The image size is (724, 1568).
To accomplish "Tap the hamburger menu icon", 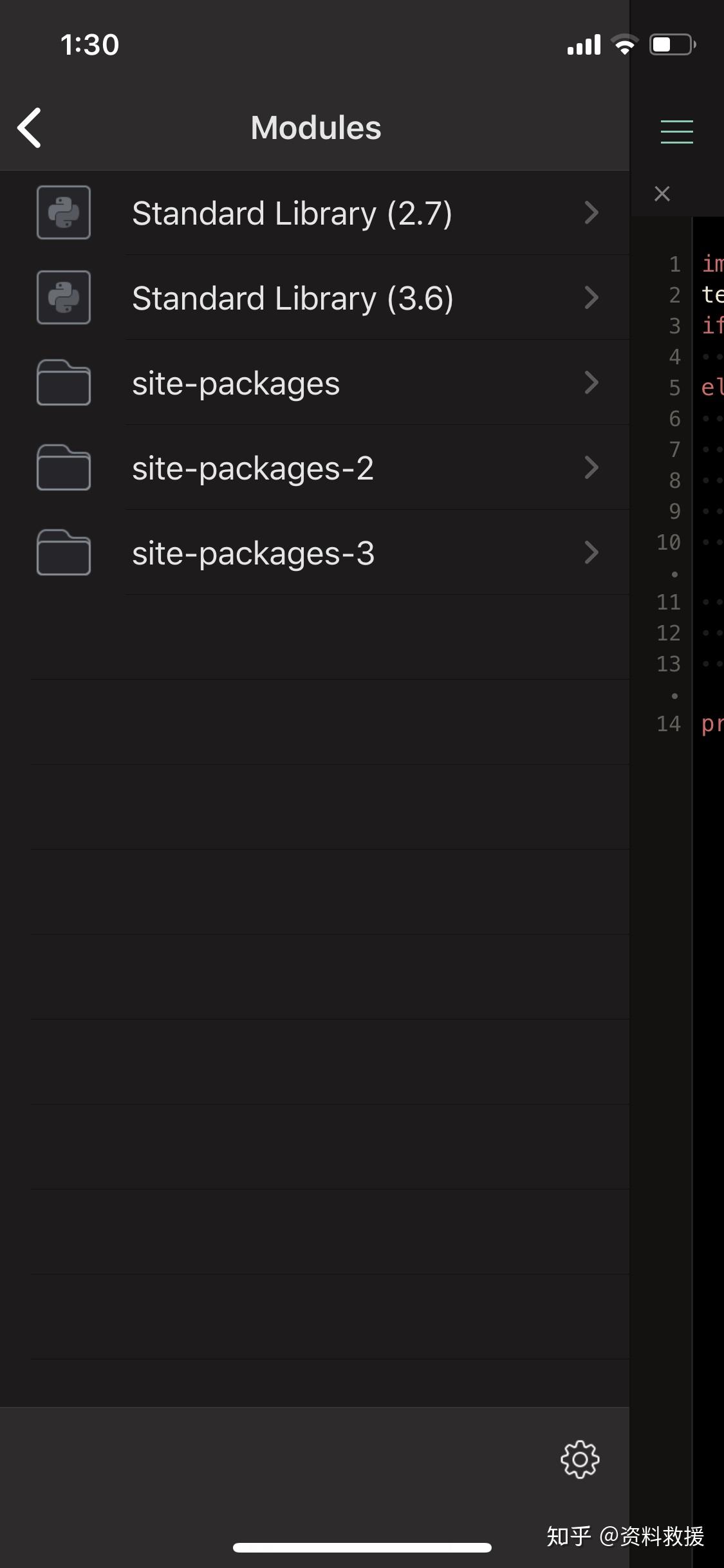I will coord(676,132).
